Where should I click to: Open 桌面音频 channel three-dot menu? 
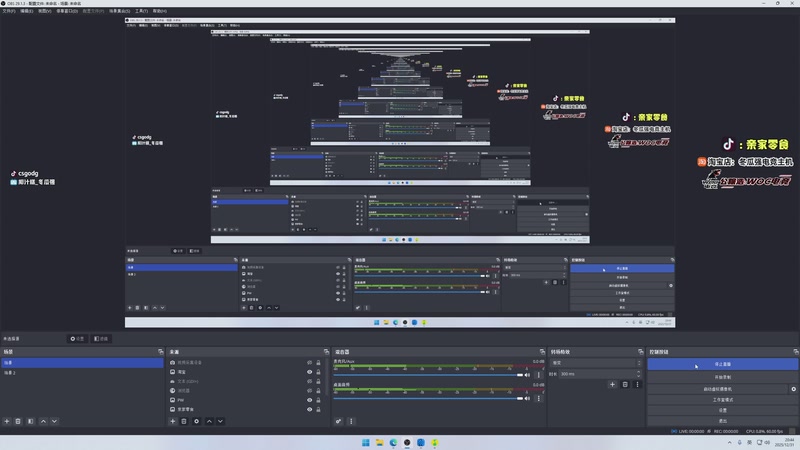538,398
